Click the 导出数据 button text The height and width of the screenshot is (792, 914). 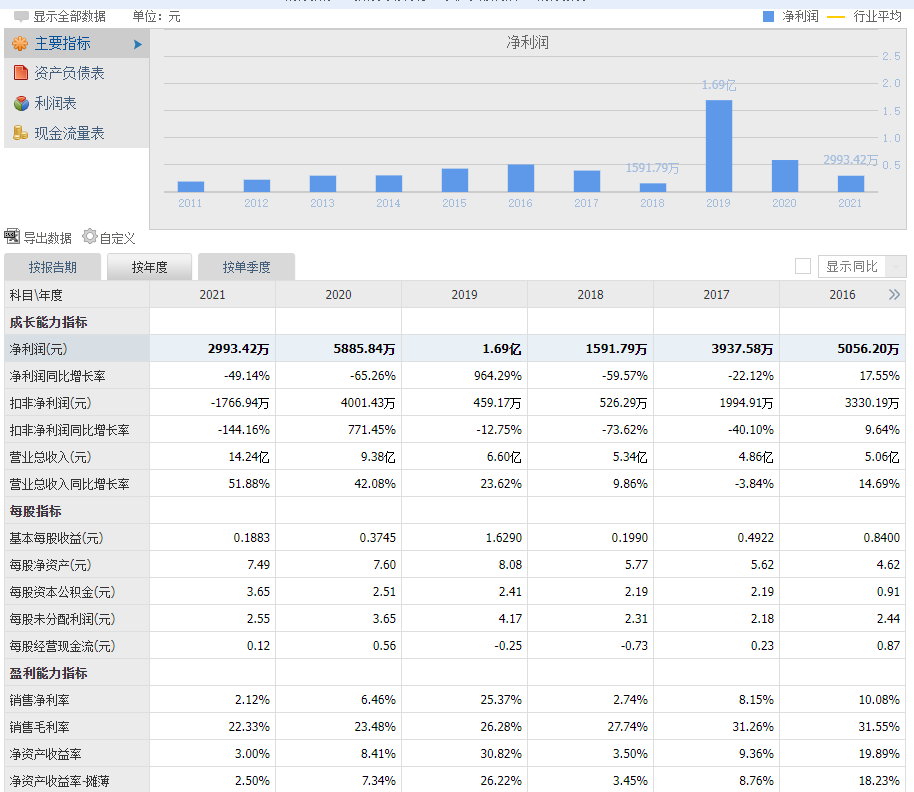tap(47, 238)
